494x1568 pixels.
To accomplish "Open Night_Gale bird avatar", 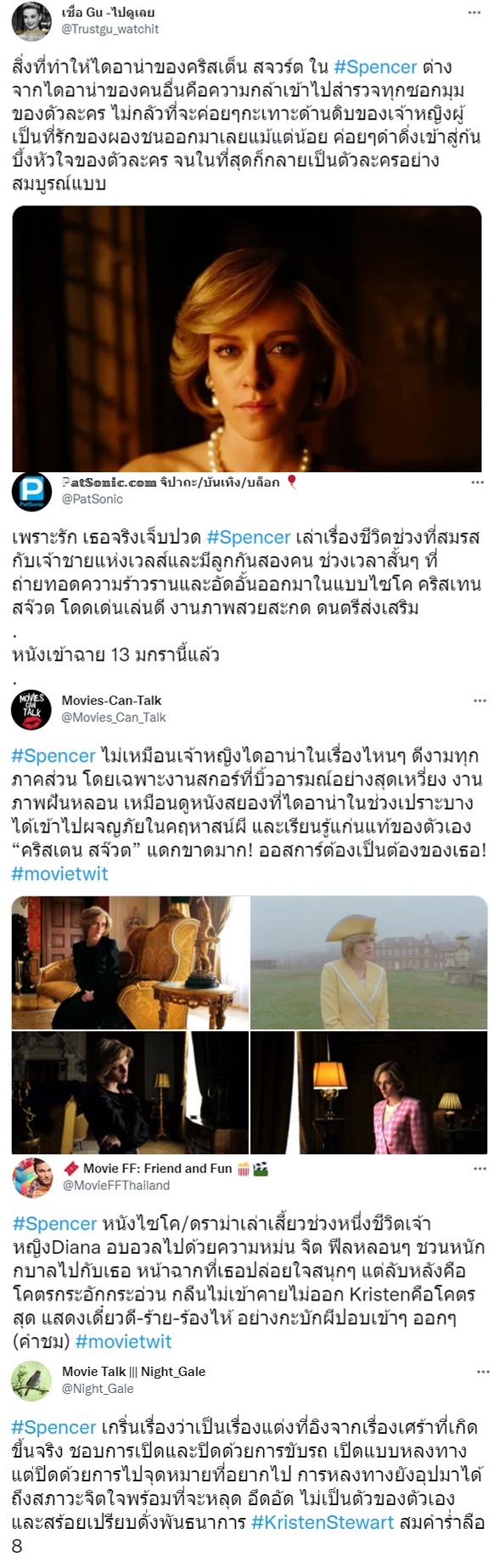I will click(31, 1380).
